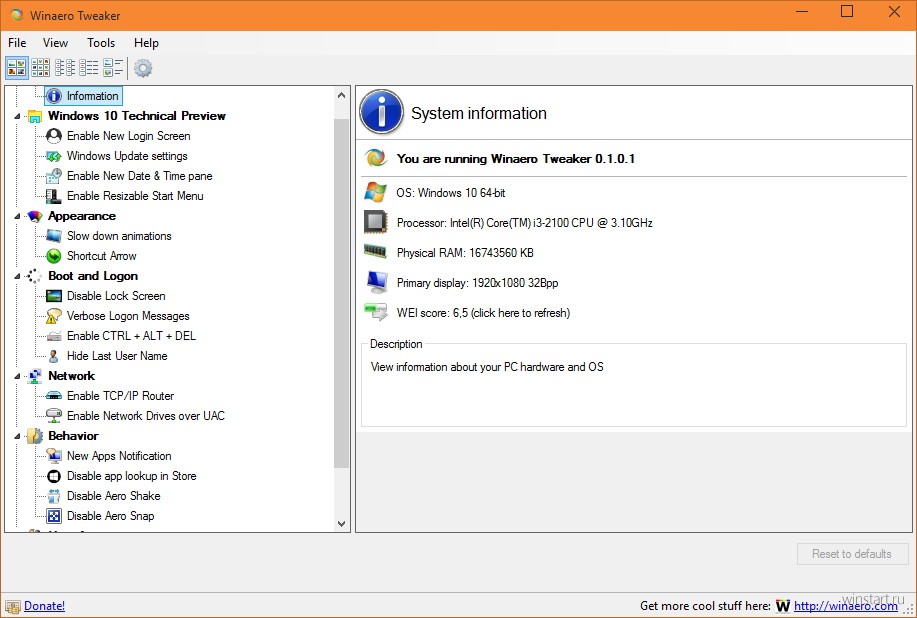Image resolution: width=917 pixels, height=618 pixels.
Task: Switch to the tiles view
Action: click(x=113, y=68)
